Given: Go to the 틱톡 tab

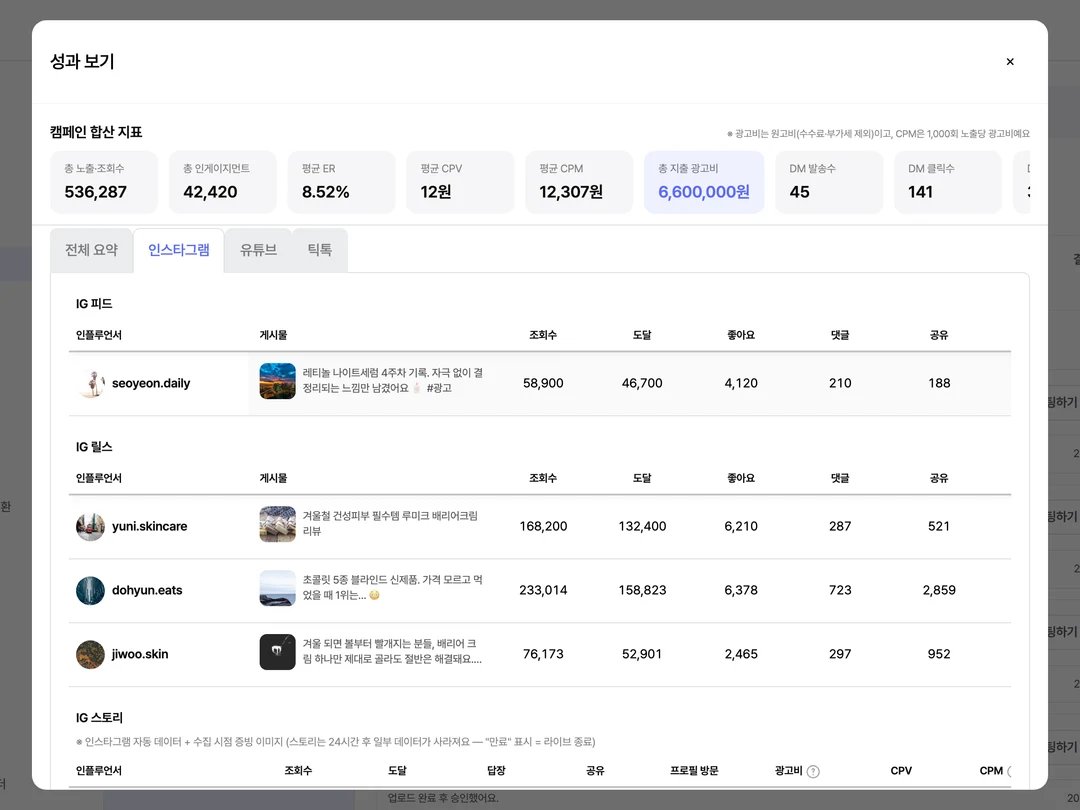Looking at the screenshot, I should [x=320, y=250].
